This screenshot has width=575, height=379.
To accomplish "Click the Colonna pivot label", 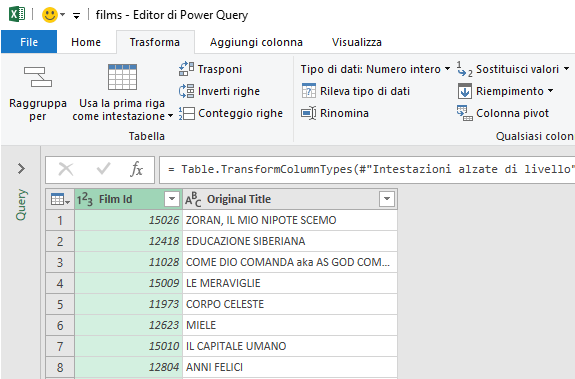I will (512, 113).
